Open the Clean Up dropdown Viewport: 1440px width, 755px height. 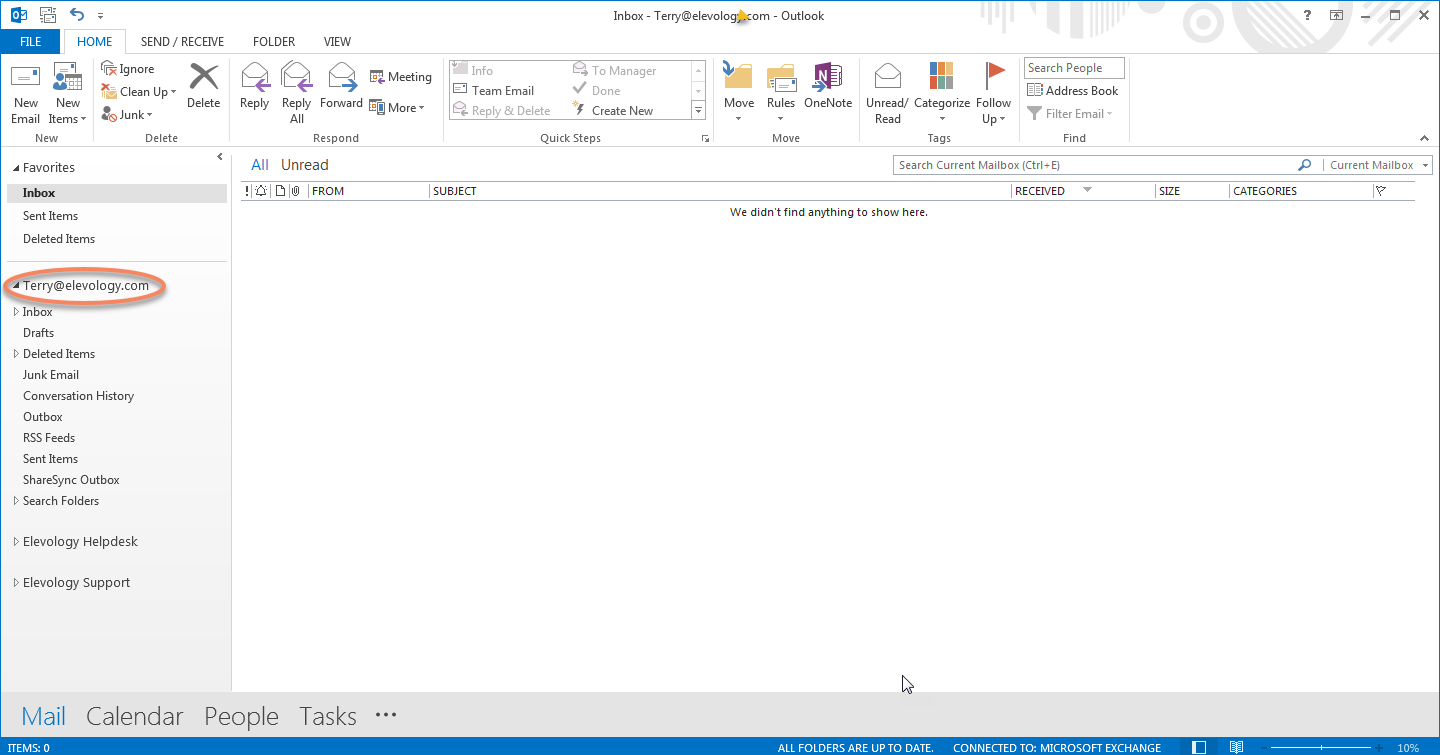[x=139, y=91]
